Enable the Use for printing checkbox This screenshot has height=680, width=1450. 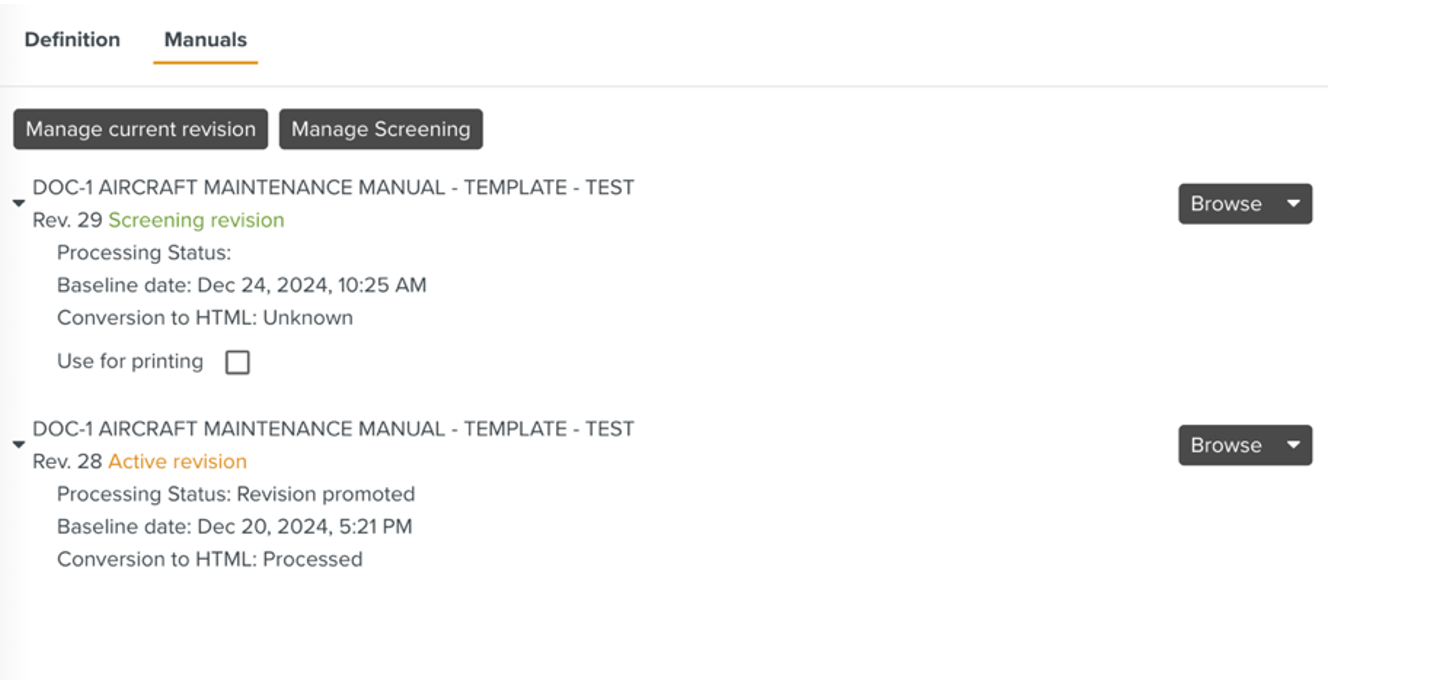pos(237,361)
